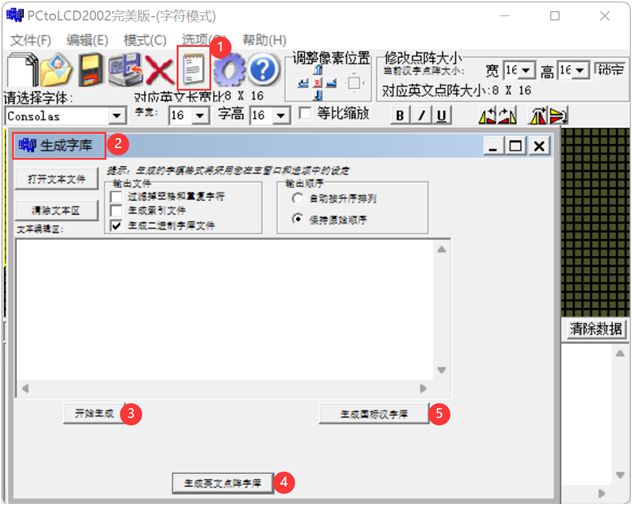Screen dimensions: 632x505
Task: Click the second rotate triangle icon
Action: tap(507, 116)
